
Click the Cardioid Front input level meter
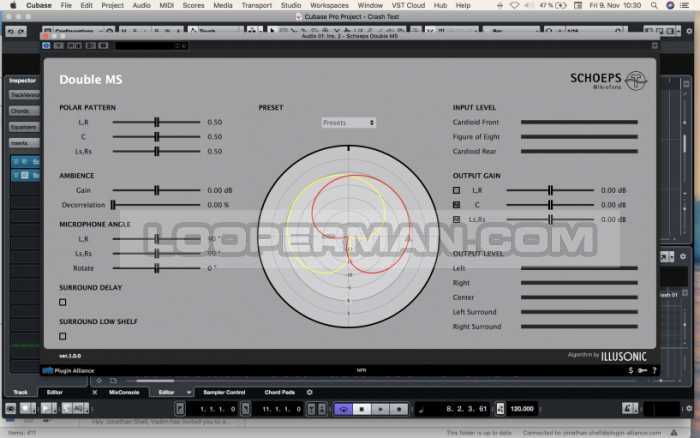pos(579,122)
